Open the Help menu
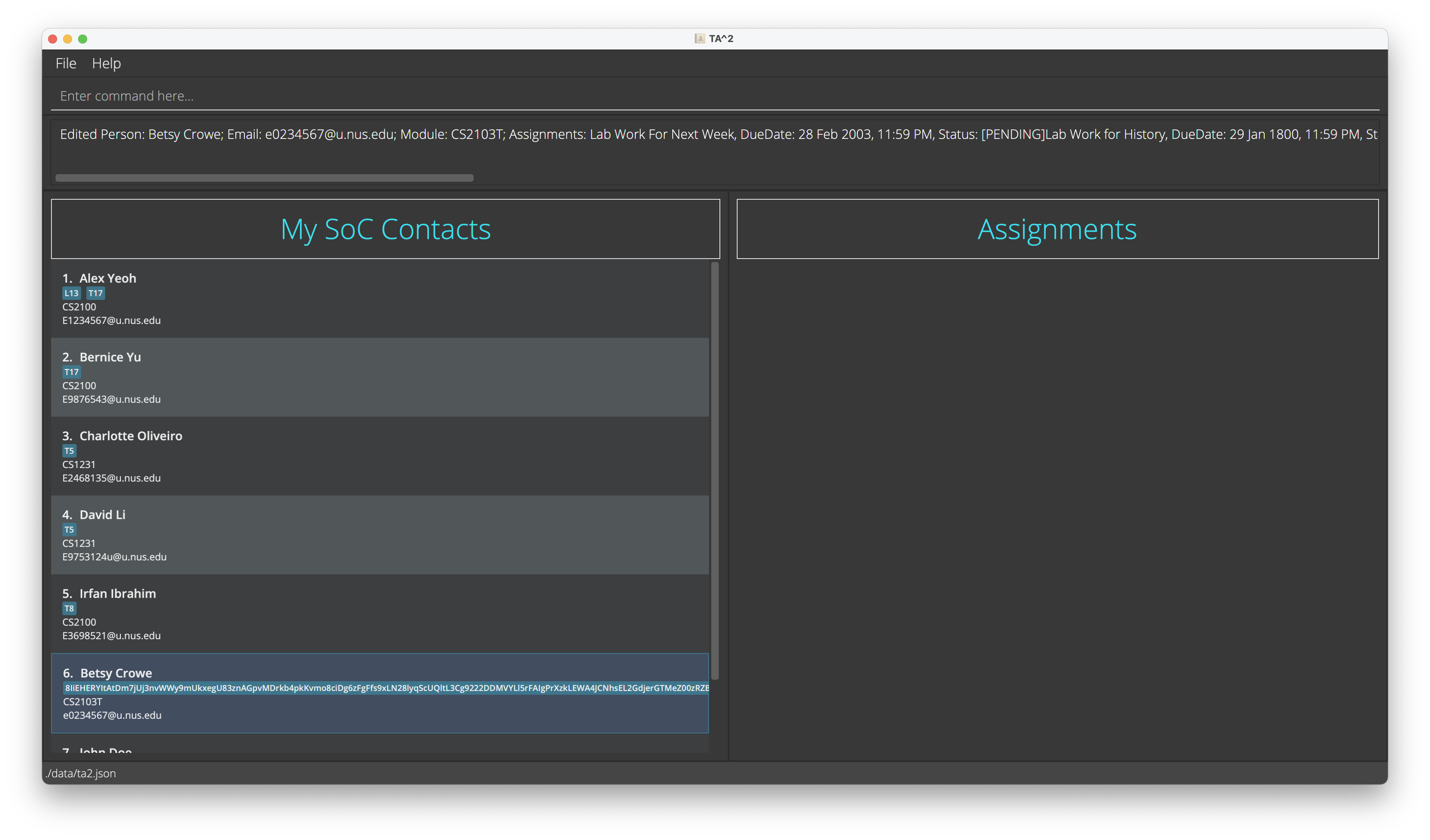The height and width of the screenshot is (840, 1430). 106,63
